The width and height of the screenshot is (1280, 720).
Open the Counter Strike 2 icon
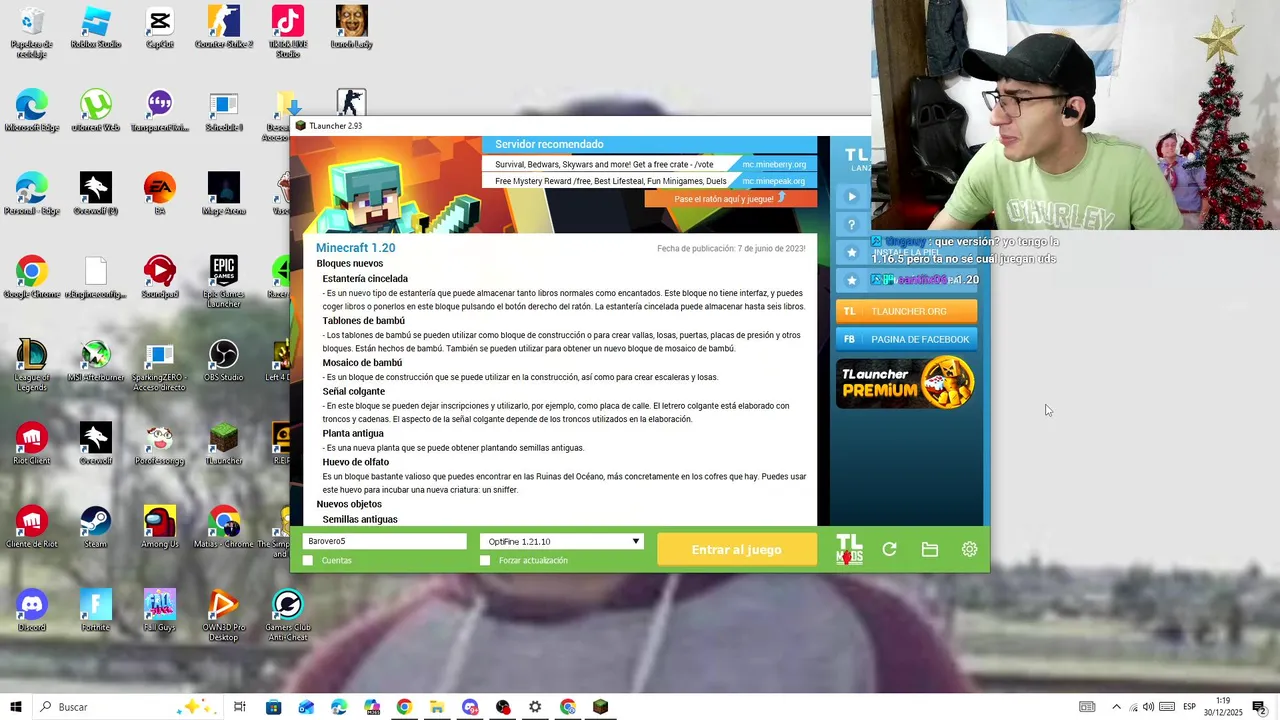coord(224,27)
